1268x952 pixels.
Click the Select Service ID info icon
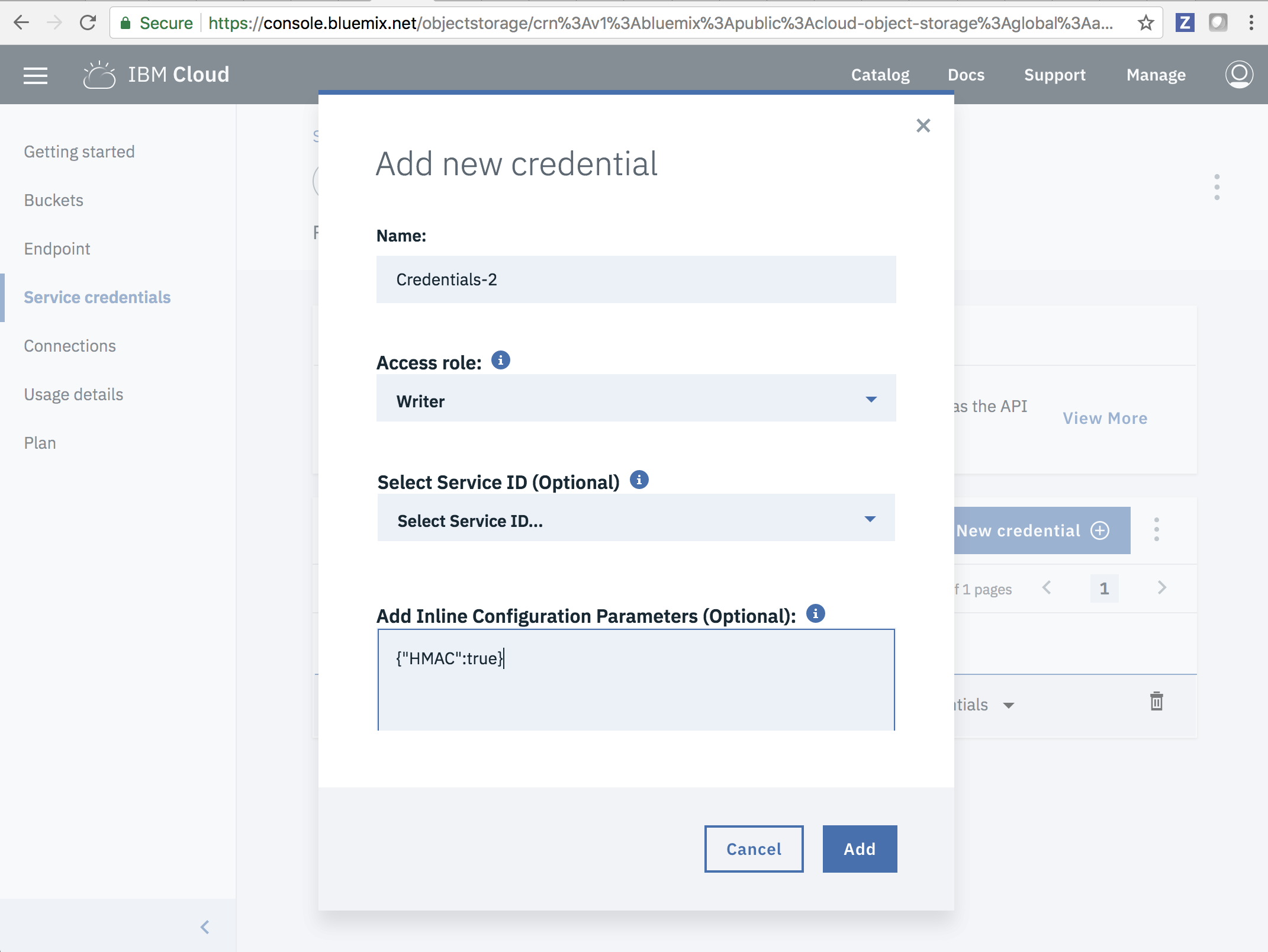[639, 480]
